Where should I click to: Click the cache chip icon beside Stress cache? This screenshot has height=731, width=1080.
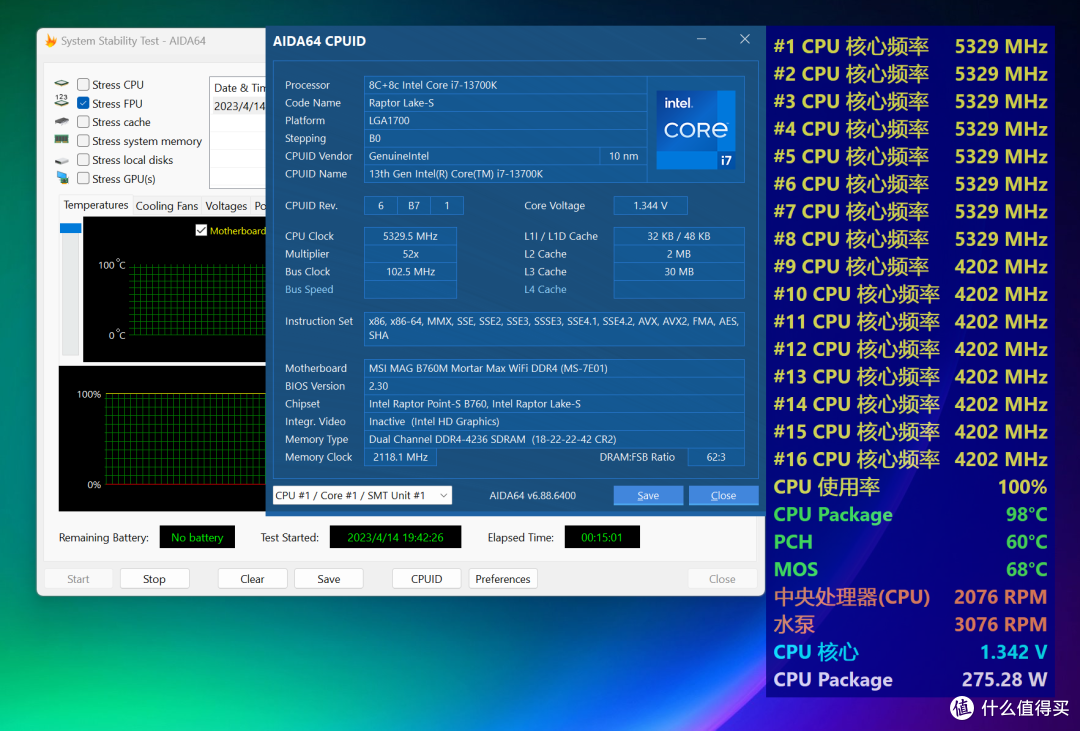click(x=62, y=121)
